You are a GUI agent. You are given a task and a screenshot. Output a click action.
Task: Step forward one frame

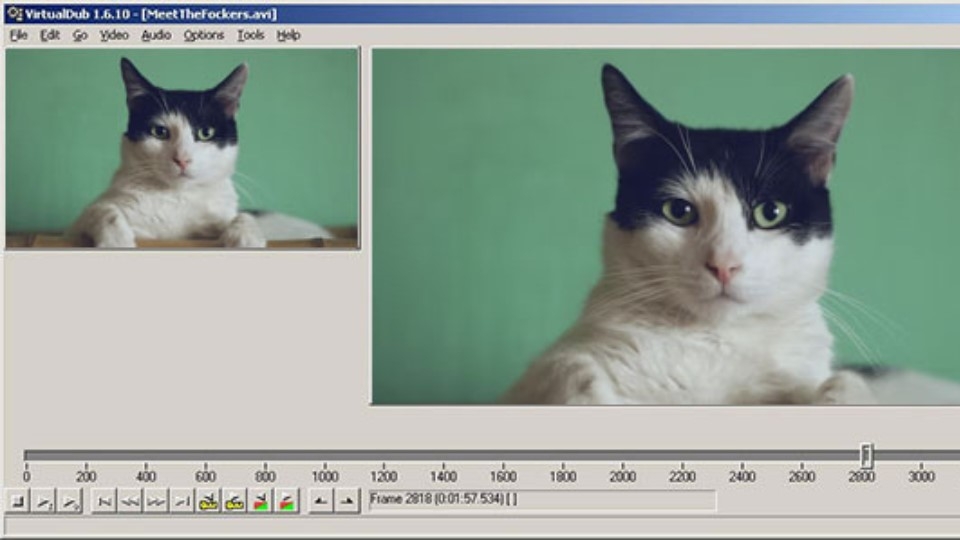click(156, 501)
